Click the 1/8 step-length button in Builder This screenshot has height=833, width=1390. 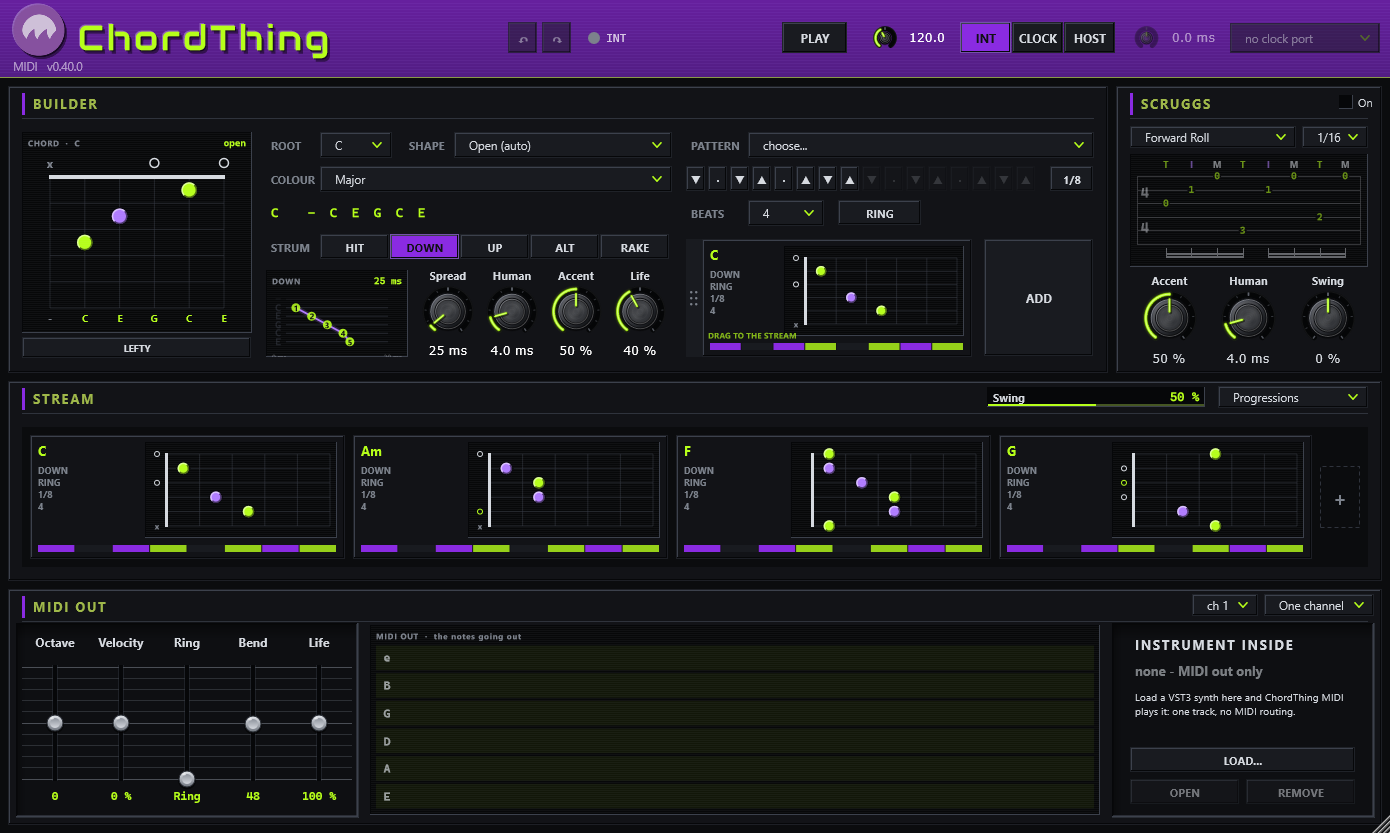[1071, 180]
